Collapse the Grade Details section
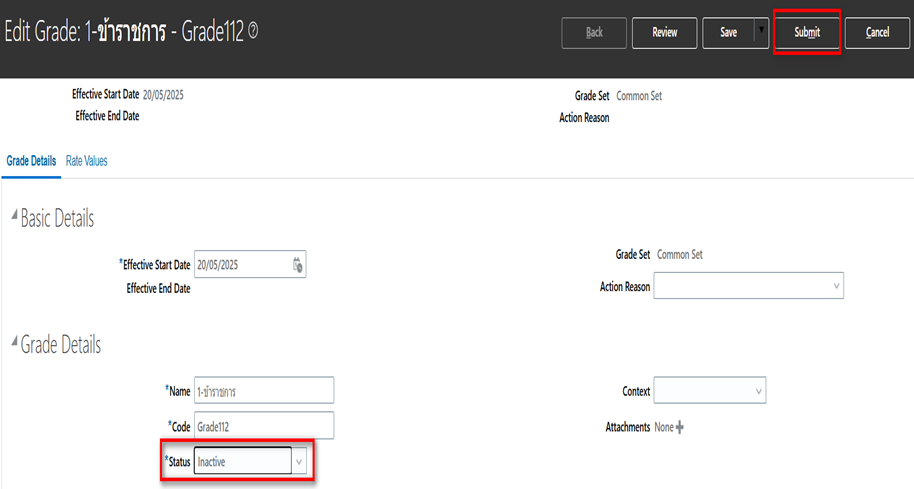914x489 pixels. [x=13, y=345]
